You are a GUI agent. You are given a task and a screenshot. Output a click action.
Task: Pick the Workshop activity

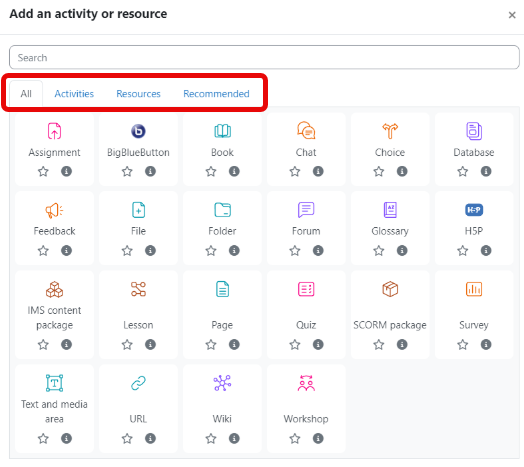point(306,400)
